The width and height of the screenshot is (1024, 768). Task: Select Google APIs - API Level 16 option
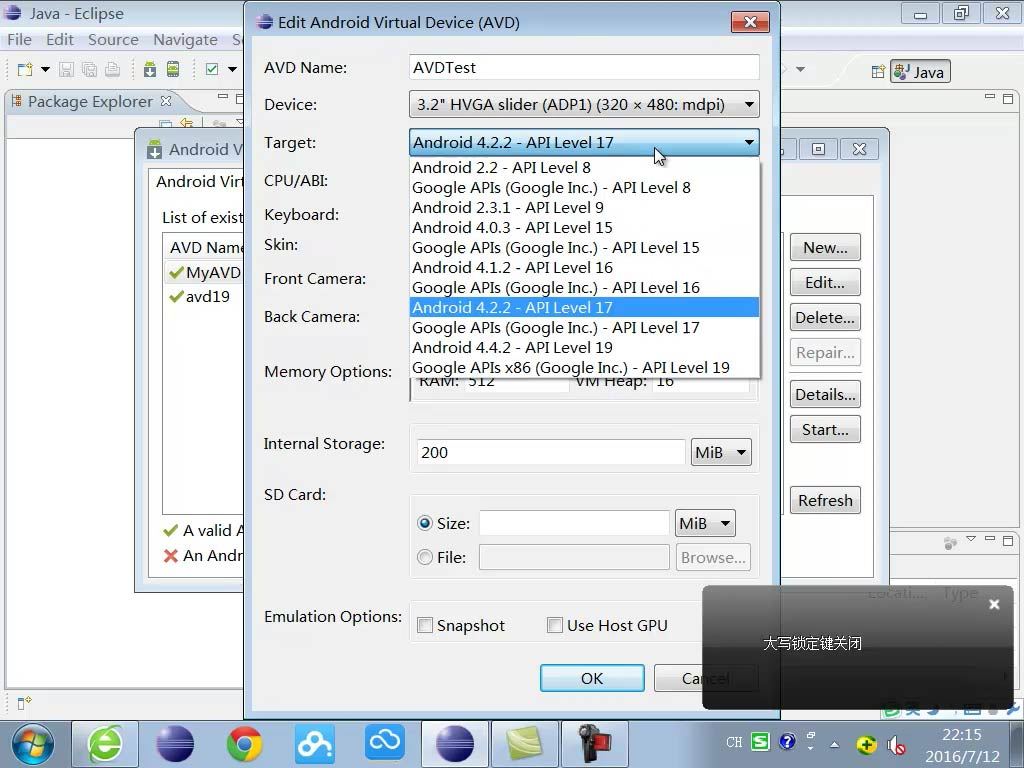[x=584, y=287]
